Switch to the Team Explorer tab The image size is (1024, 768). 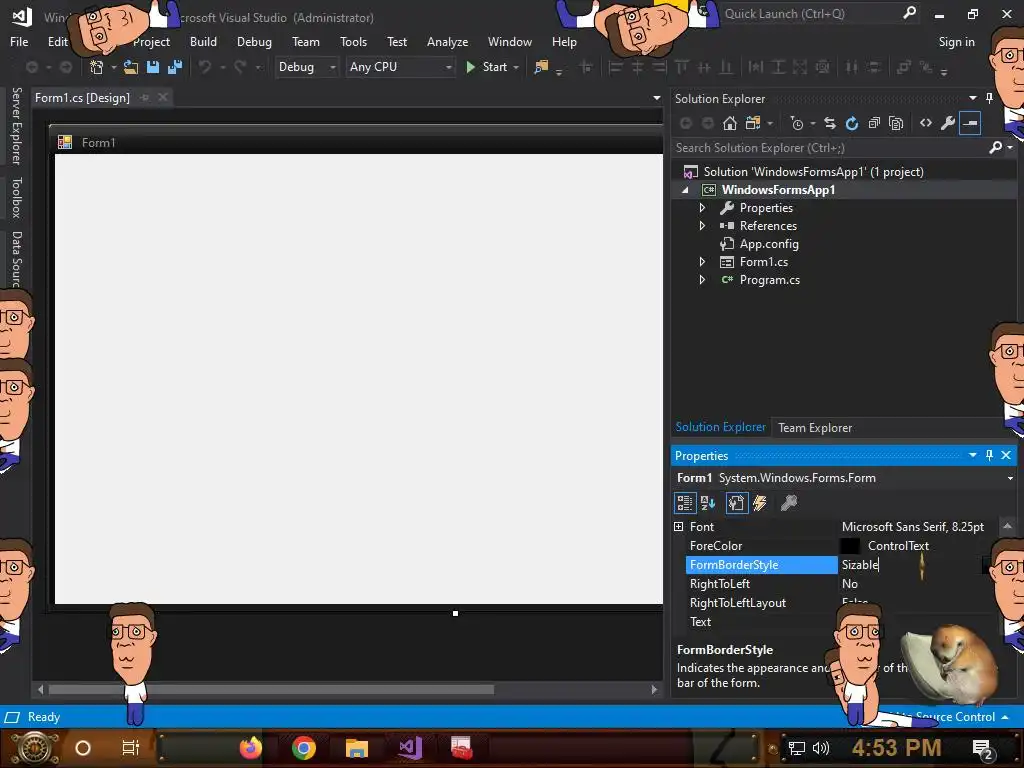click(x=815, y=428)
